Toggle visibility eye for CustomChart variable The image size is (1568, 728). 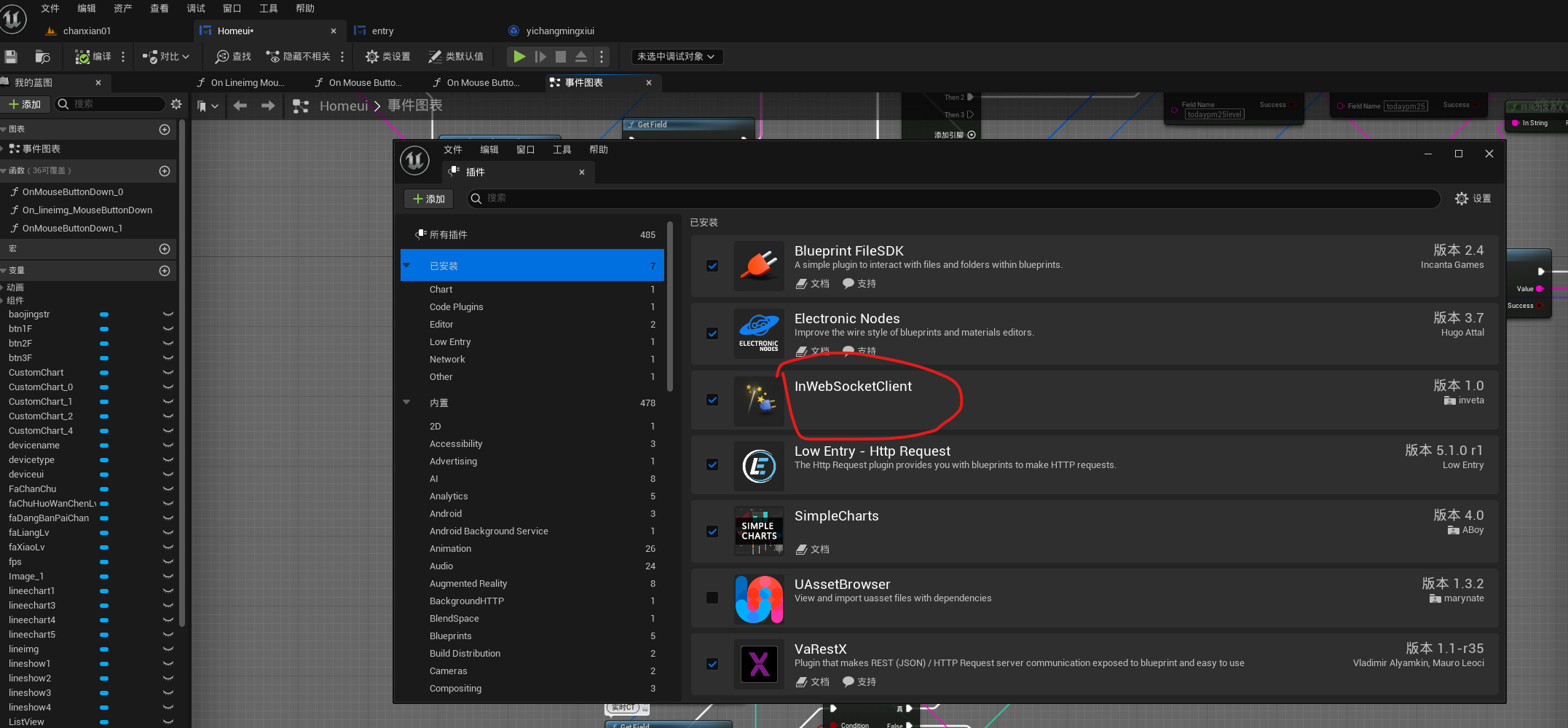[168, 373]
